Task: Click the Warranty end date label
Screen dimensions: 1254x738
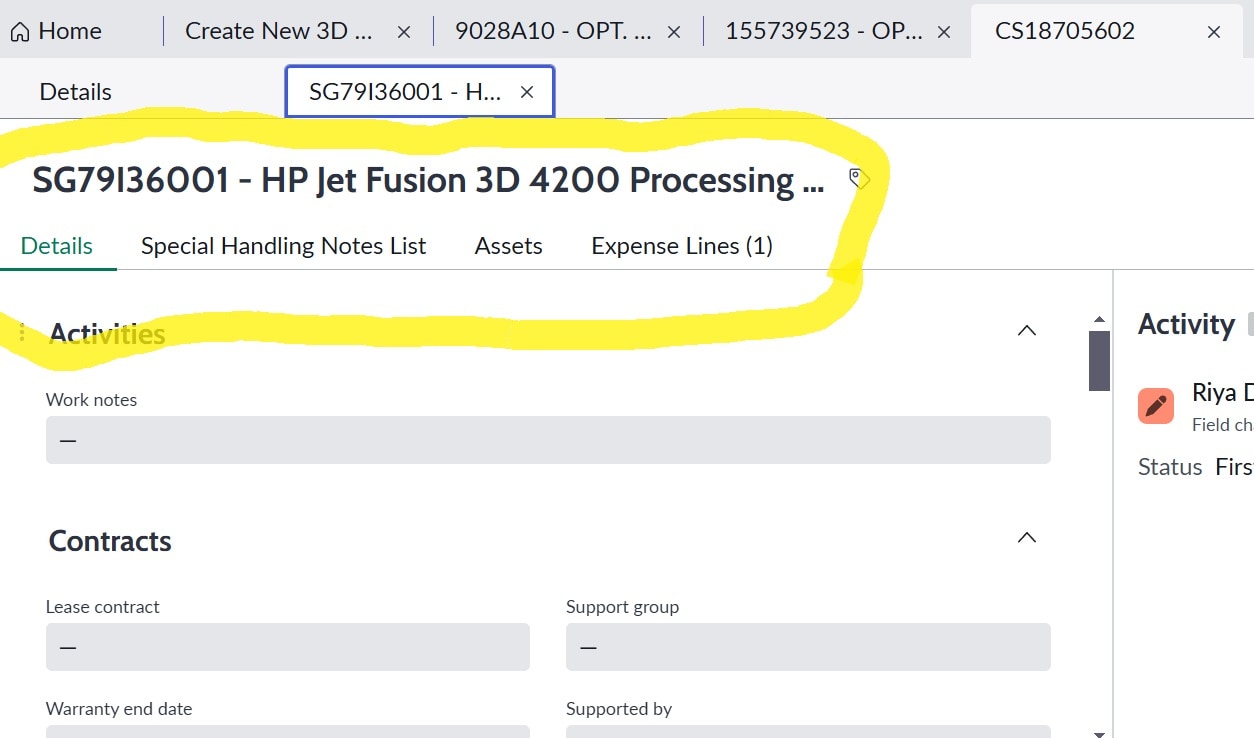Action: pyautogui.click(x=119, y=709)
